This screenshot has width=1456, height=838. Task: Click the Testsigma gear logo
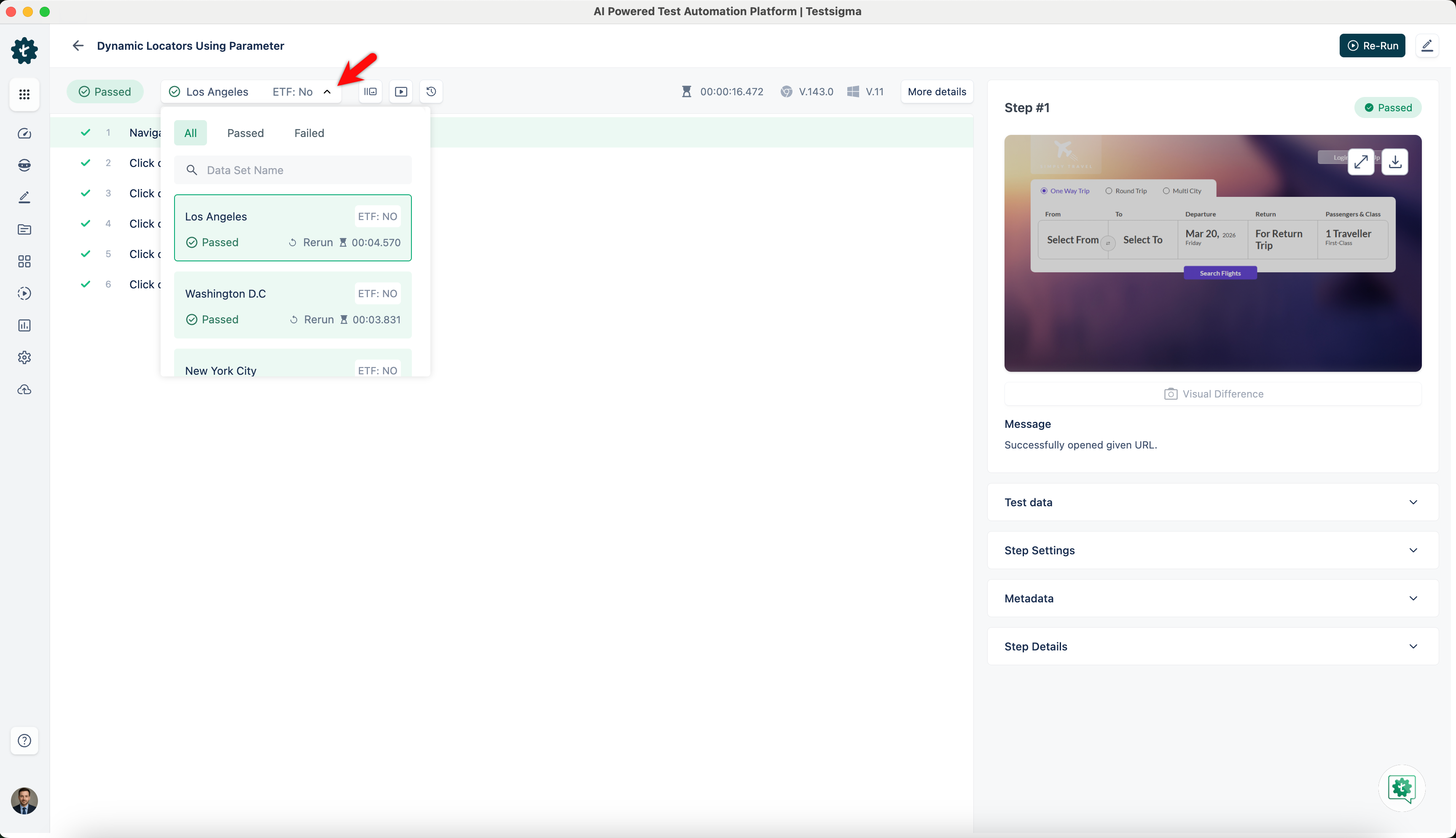coord(24,51)
